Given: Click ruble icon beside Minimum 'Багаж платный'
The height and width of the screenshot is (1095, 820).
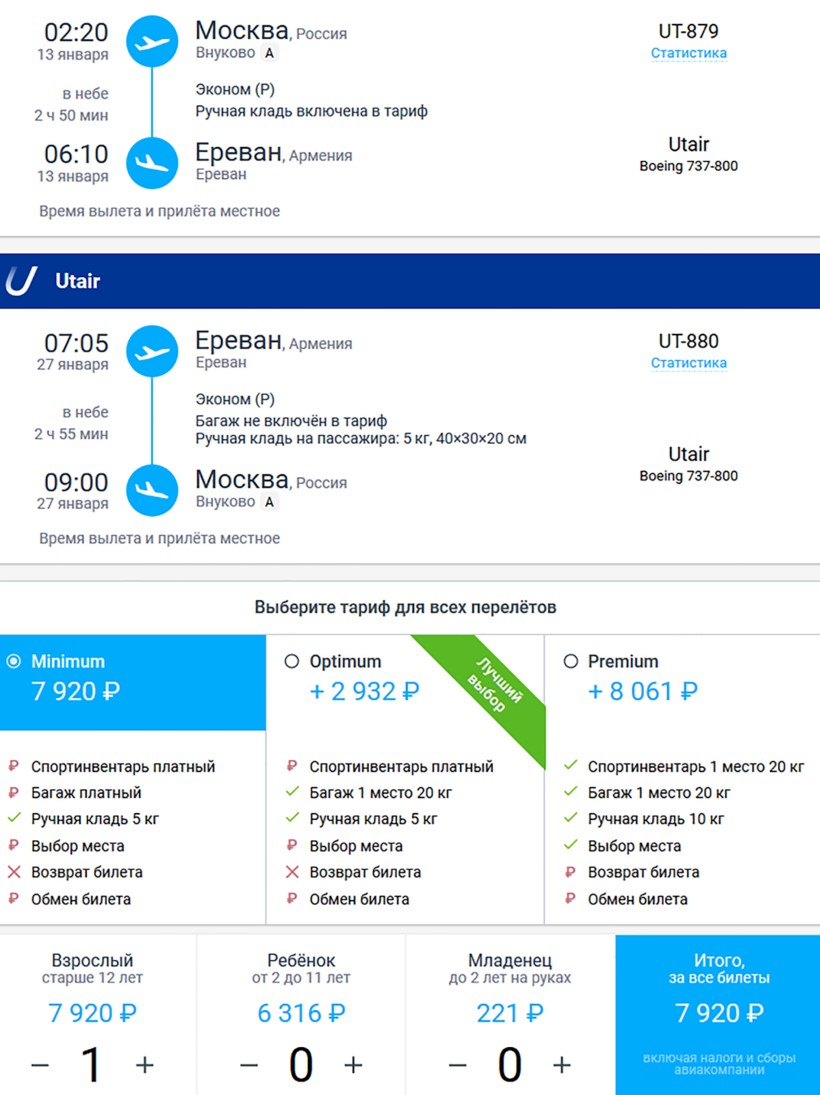Looking at the screenshot, I should click(13, 793).
